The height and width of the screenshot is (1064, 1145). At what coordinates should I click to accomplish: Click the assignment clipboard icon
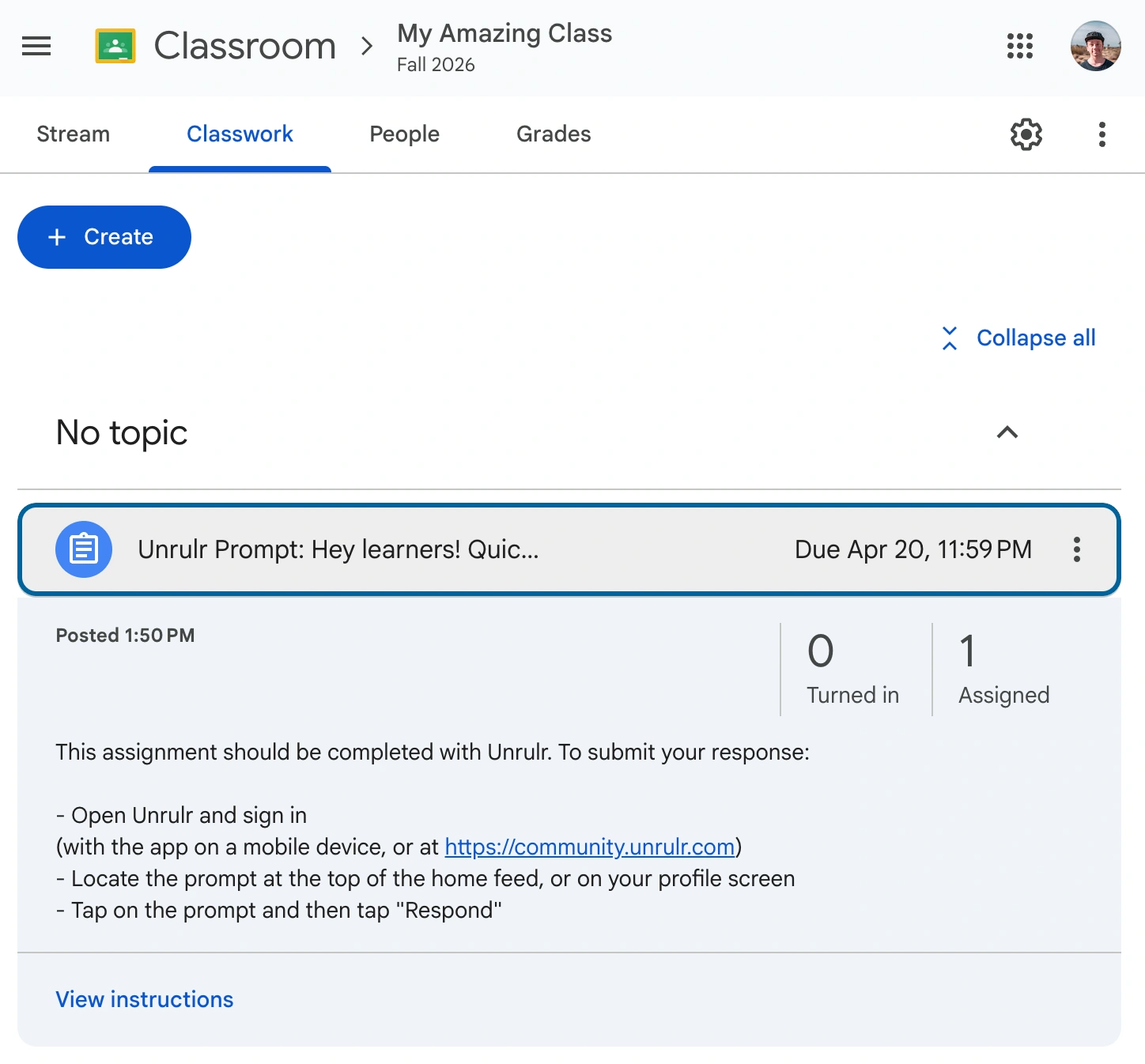pos(84,549)
